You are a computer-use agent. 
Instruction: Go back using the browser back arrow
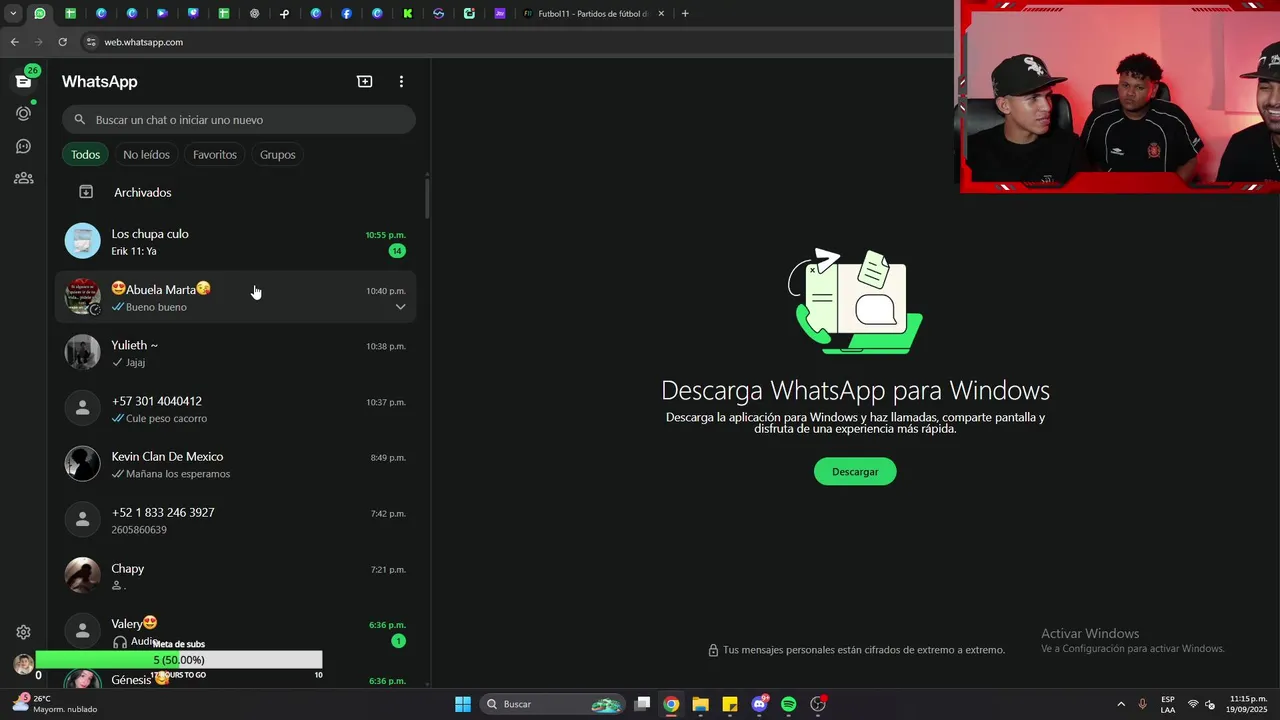pos(14,42)
